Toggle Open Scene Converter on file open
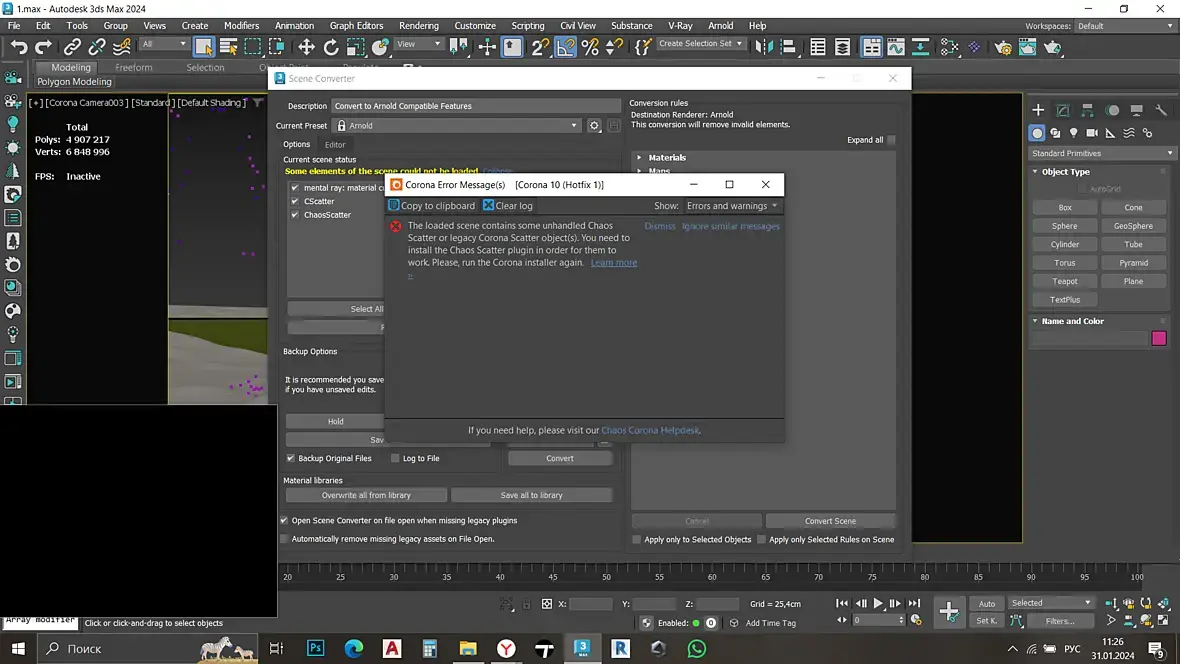This screenshot has width=1180, height=664. pyautogui.click(x=284, y=520)
